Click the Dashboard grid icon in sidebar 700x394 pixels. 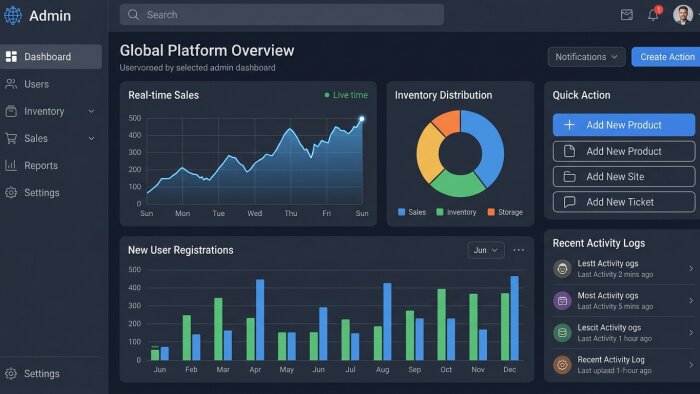[x=11, y=57]
